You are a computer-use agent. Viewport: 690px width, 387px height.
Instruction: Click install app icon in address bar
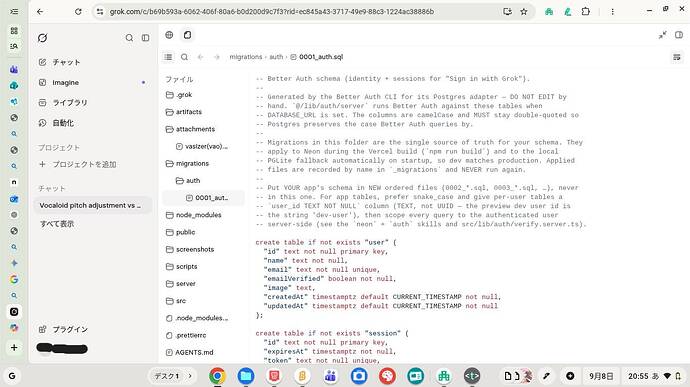(x=507, y=11)
